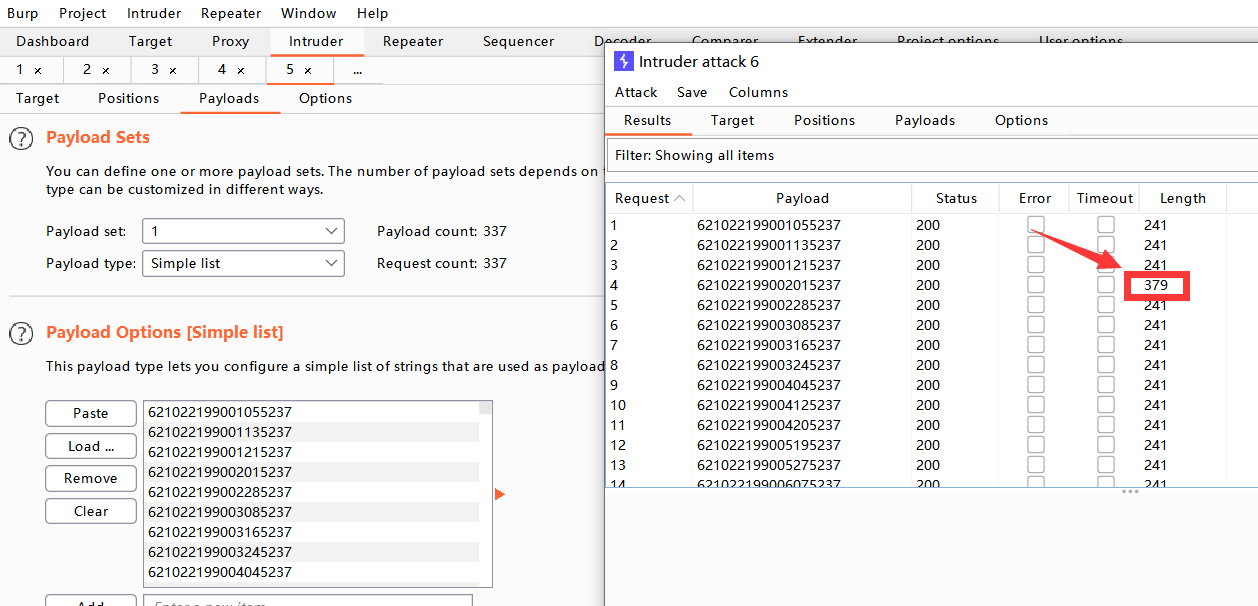This screenshot has height=606, width=1258.
Task: Select payload 621022199002015237 in results table
Action: click(x=769, y=285)
